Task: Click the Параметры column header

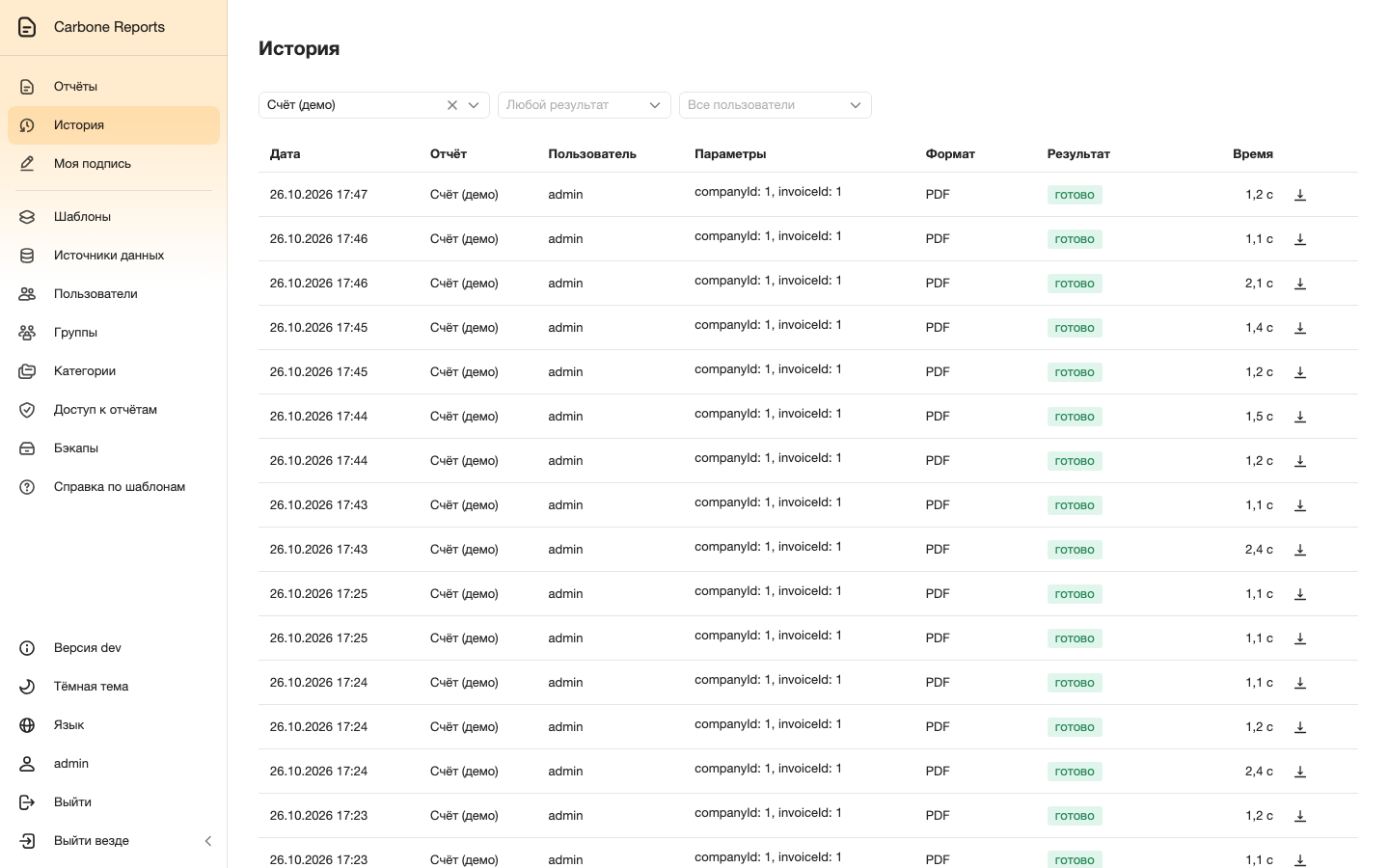Action: click(x=730, y=154)
